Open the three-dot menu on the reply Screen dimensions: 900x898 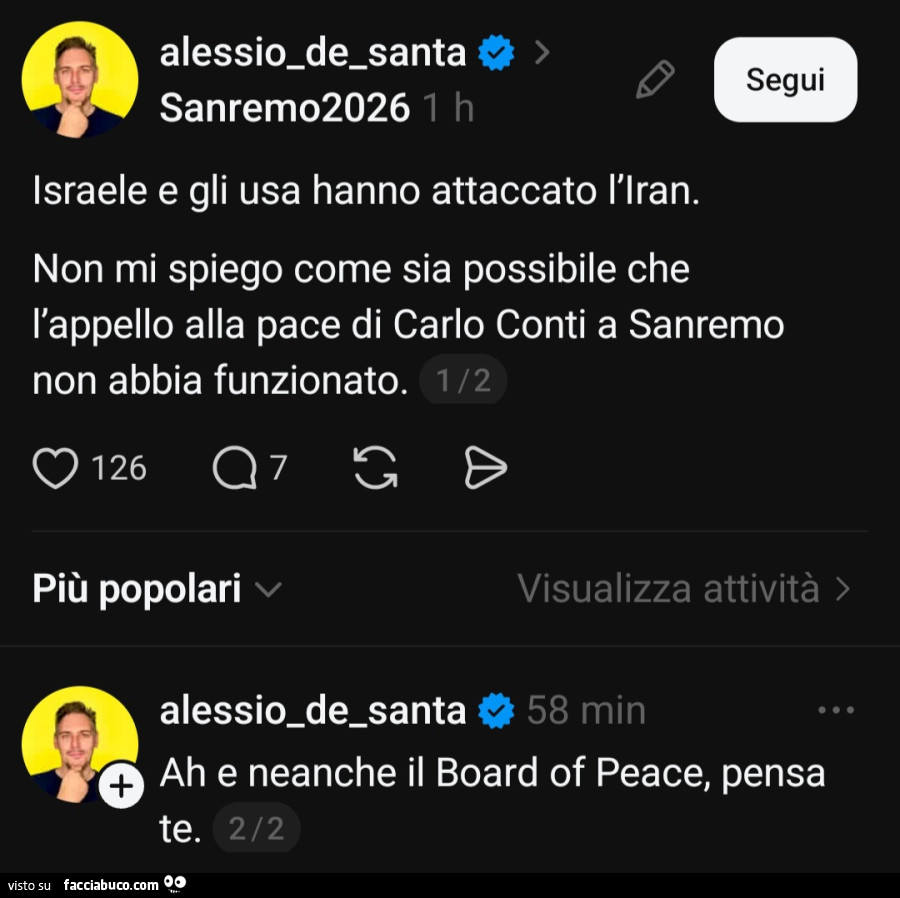(x=835, y=711)
